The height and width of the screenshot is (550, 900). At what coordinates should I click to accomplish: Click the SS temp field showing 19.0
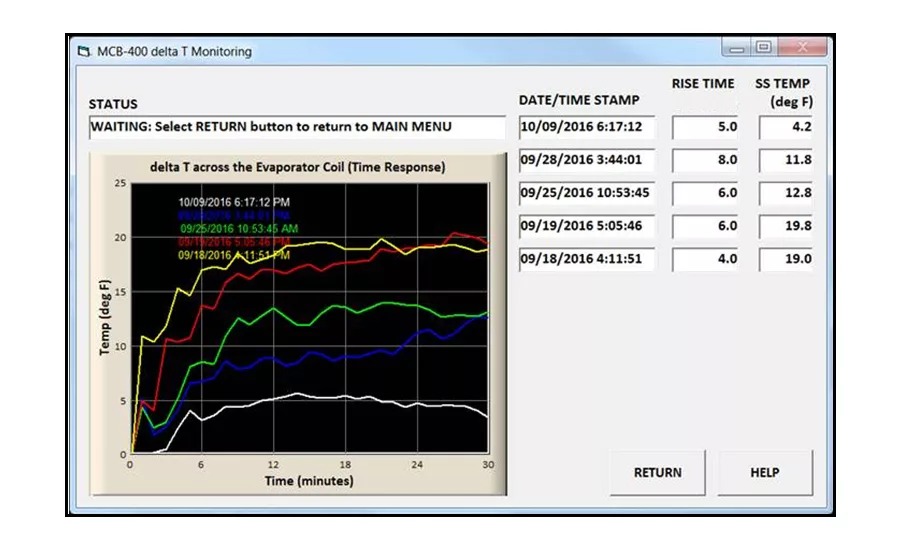tap(786, 259)
